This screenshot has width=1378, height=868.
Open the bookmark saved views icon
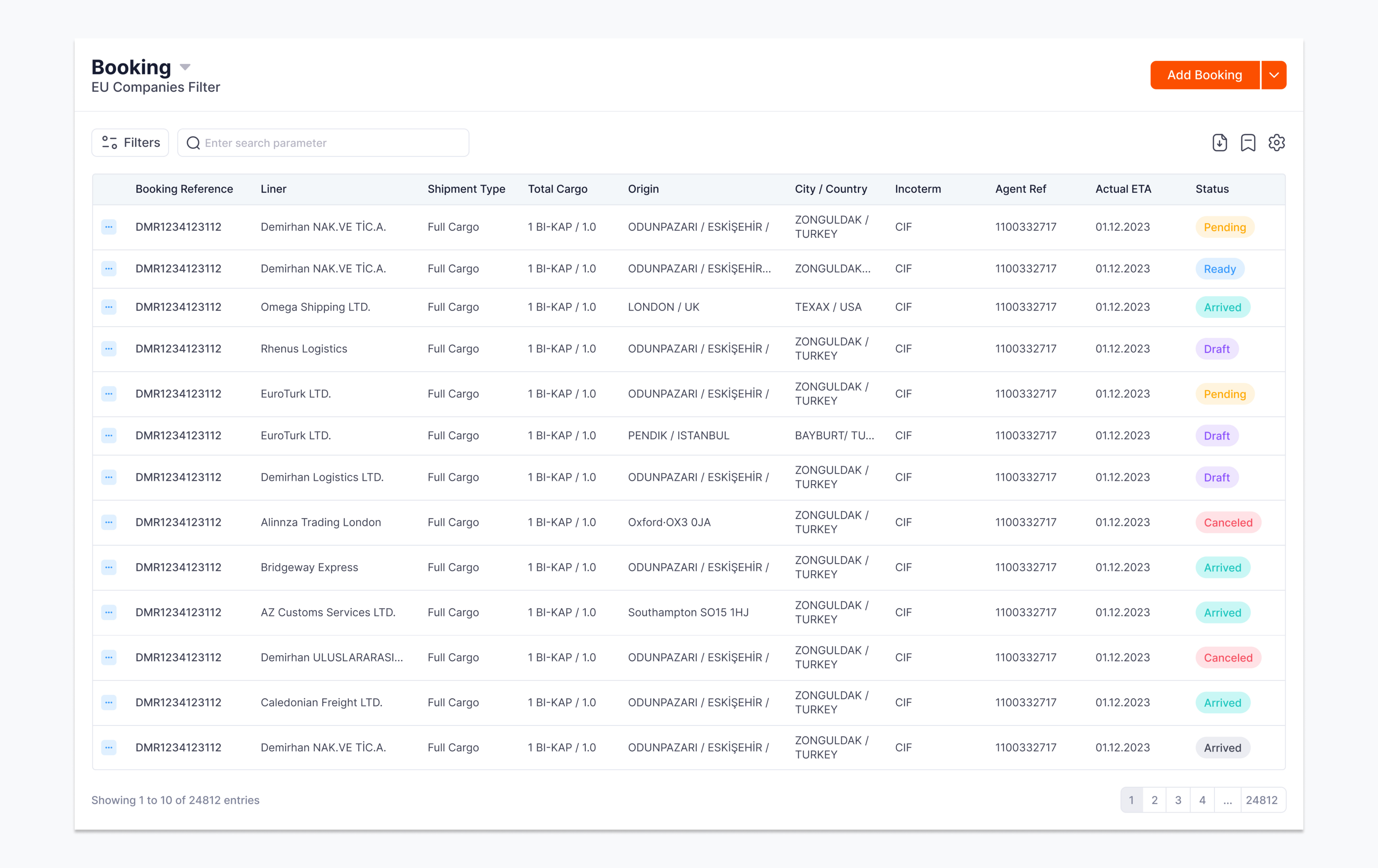pos(1248,142)
